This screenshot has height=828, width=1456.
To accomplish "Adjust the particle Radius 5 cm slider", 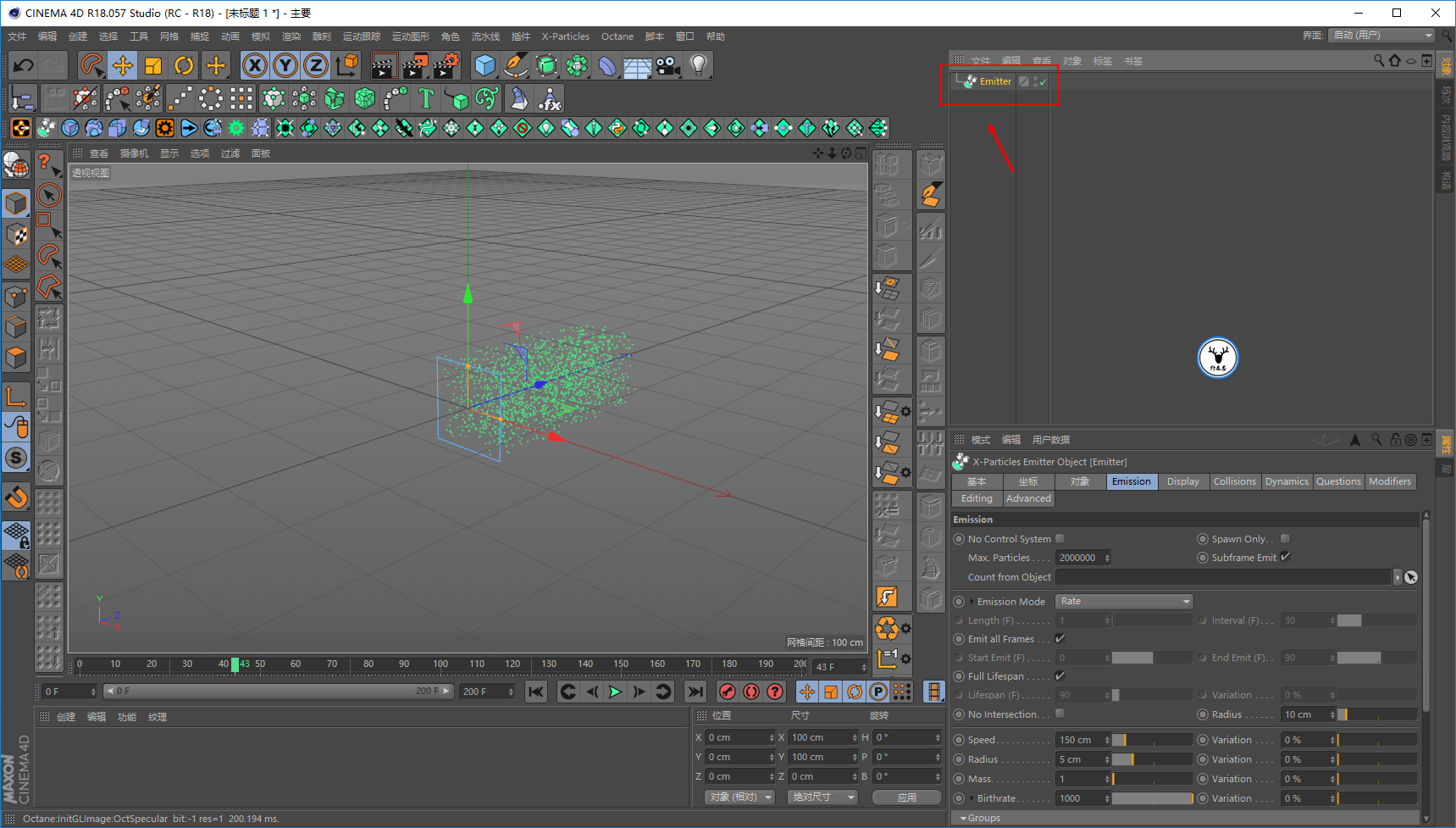I will click(1153, 759).
